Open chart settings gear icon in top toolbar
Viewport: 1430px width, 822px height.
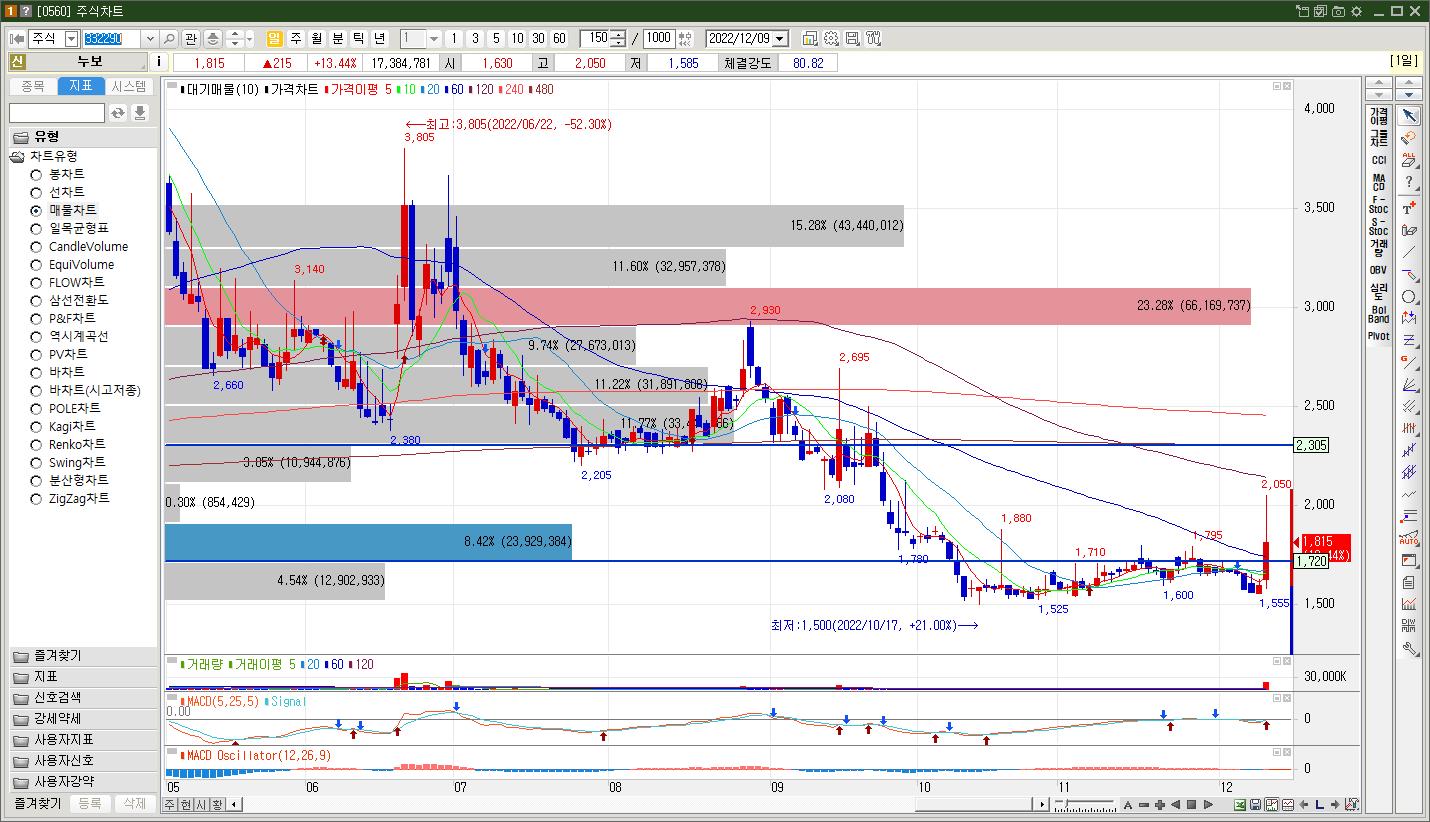[x=831, y=39]
